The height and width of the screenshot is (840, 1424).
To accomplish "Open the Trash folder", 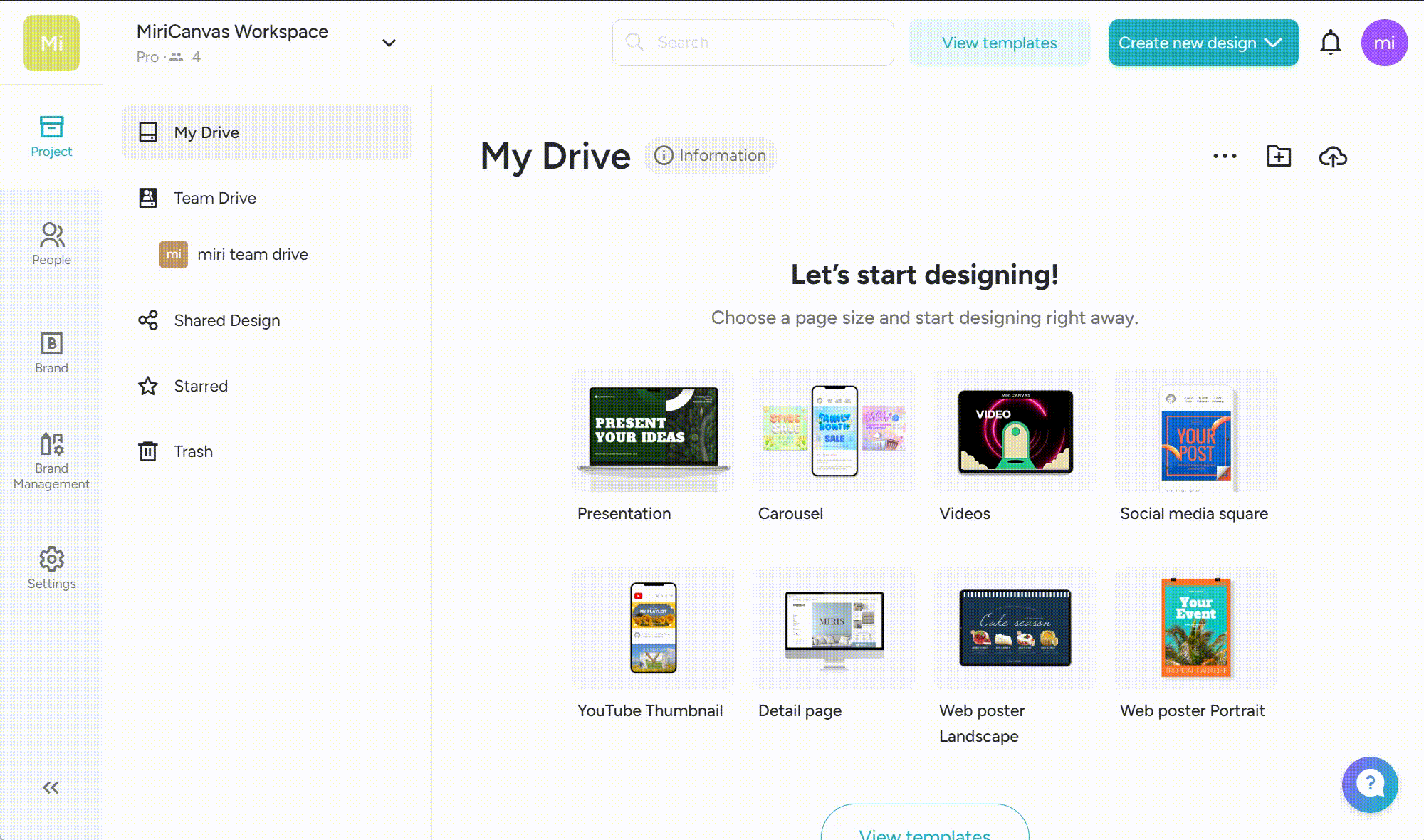I will click(193, 451).
